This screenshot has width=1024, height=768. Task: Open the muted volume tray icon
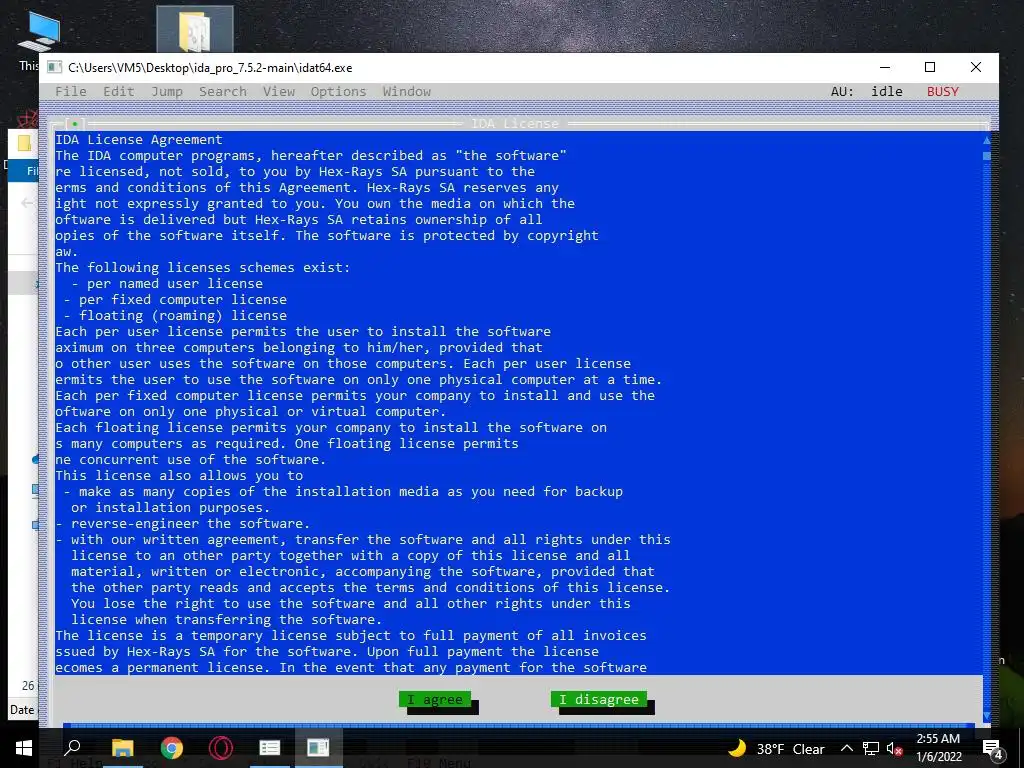[x=894, y=748]
